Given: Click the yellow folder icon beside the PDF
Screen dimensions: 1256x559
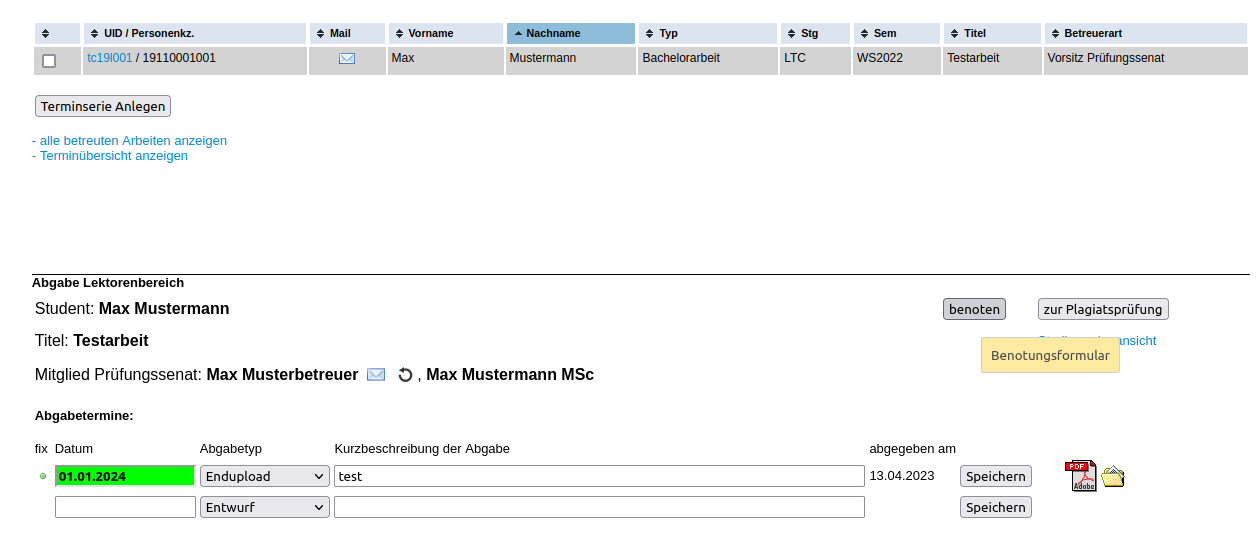Looking at the screenshot, I should 1113,477.
